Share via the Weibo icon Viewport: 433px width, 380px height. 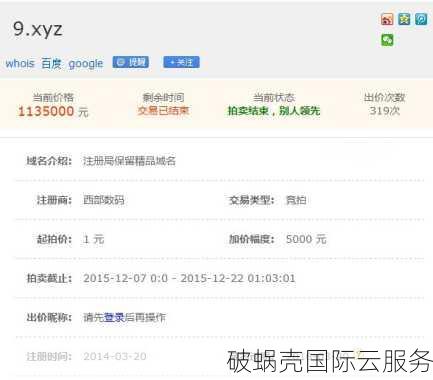(x=387, y=19)
